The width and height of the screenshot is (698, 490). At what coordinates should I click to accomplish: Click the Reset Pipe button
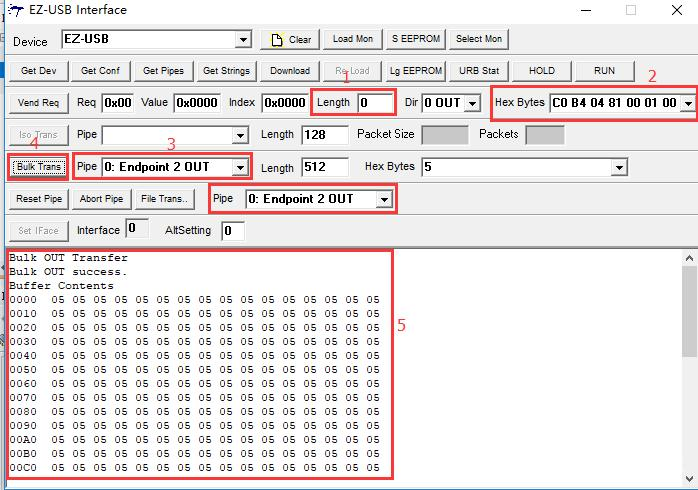(39, 199)
